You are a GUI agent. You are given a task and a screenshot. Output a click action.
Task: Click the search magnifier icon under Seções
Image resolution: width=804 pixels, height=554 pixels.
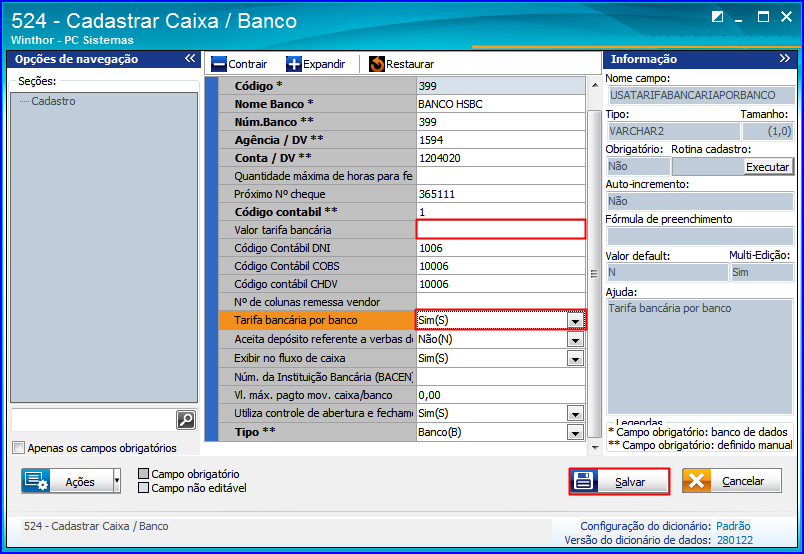pyautogui.click(x=186, y=420)
